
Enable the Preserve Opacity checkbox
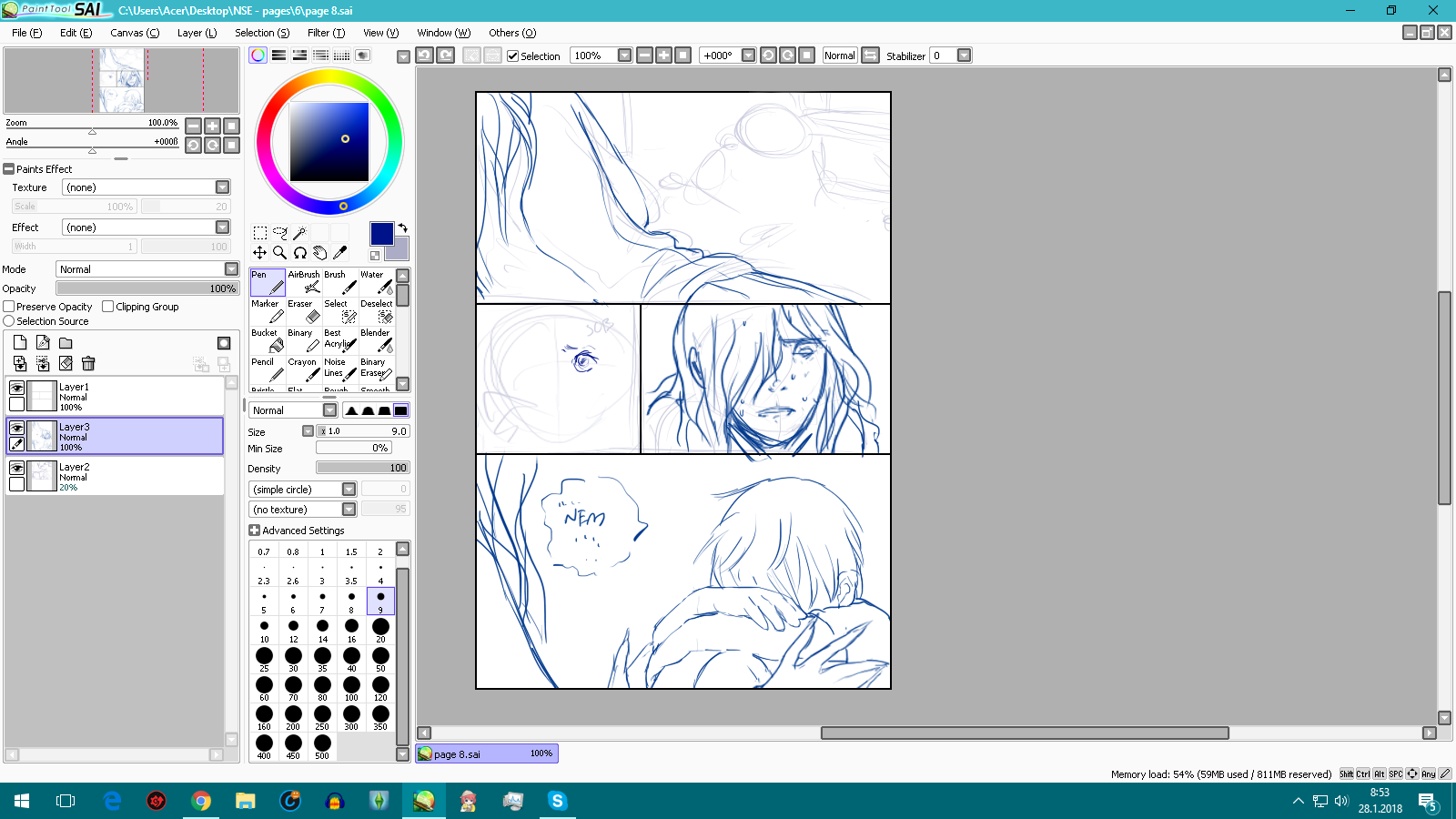coord(9,307)
